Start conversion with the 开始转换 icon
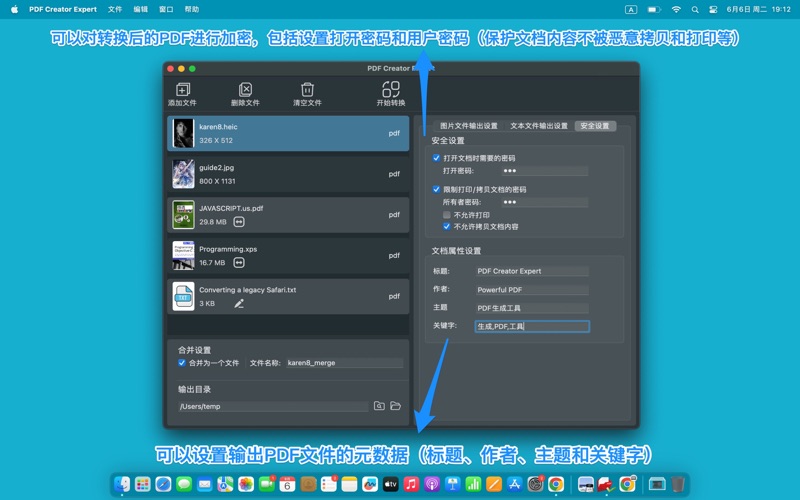Screen dimensions: 800x500 391,89
